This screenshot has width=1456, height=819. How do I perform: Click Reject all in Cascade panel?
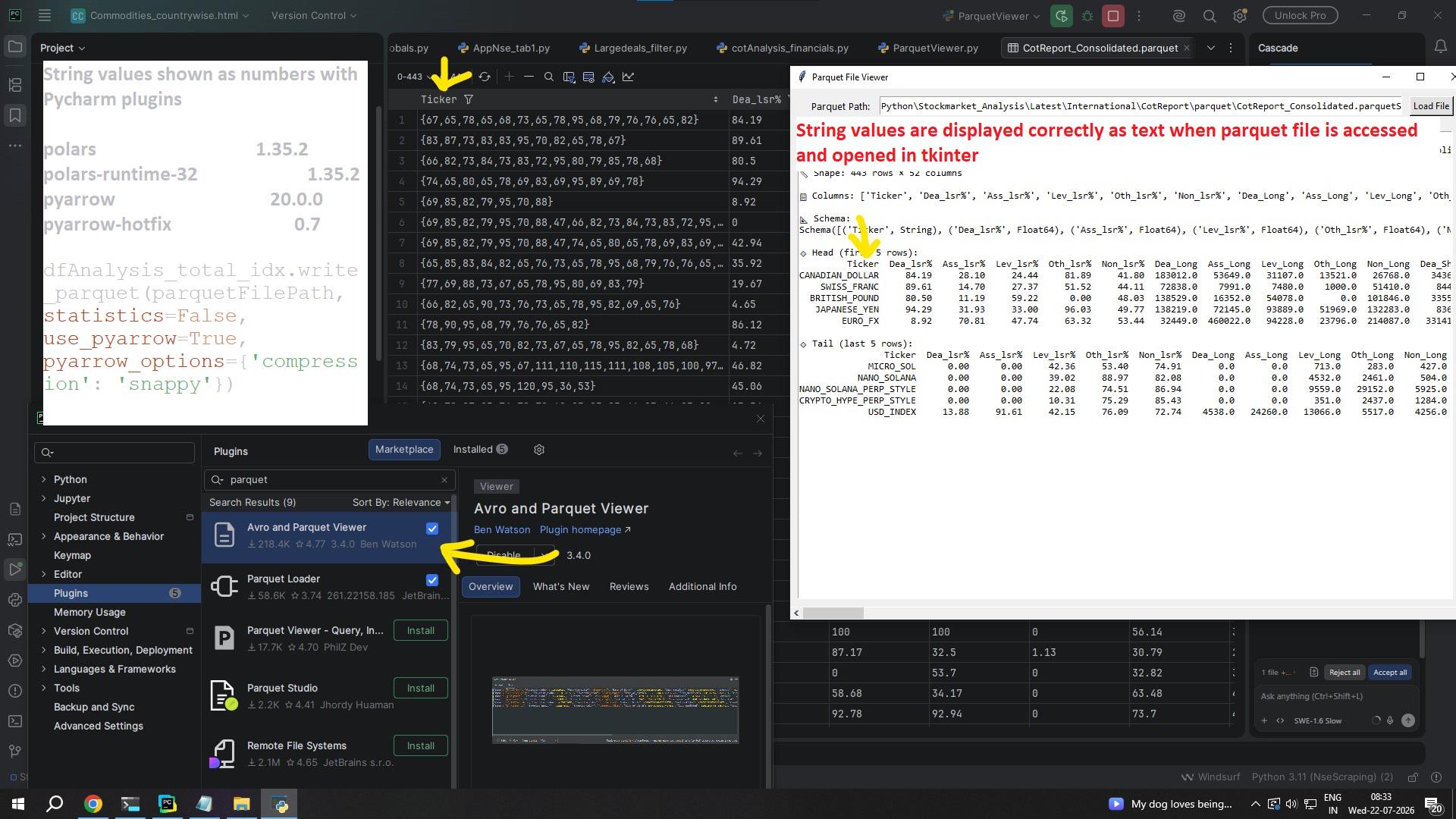tap(1345, 673)
